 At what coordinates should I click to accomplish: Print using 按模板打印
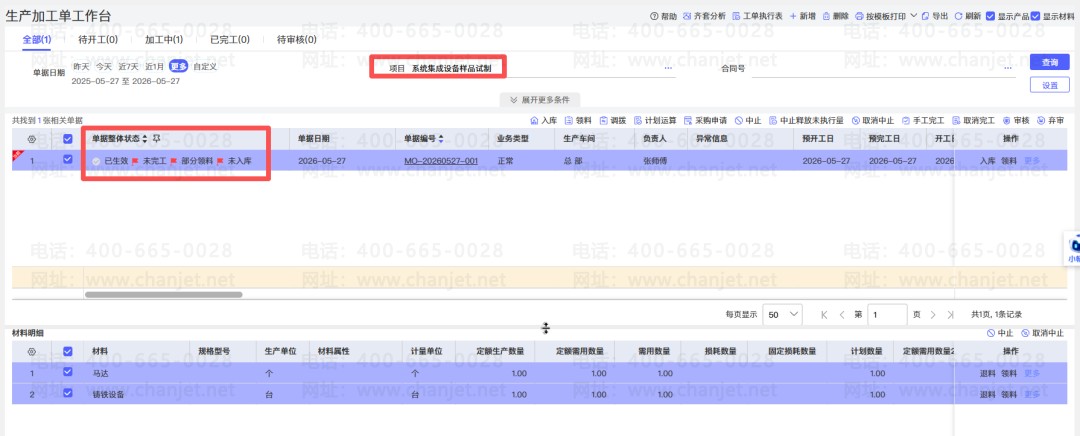pyautogui.click(x=881, y=16)
